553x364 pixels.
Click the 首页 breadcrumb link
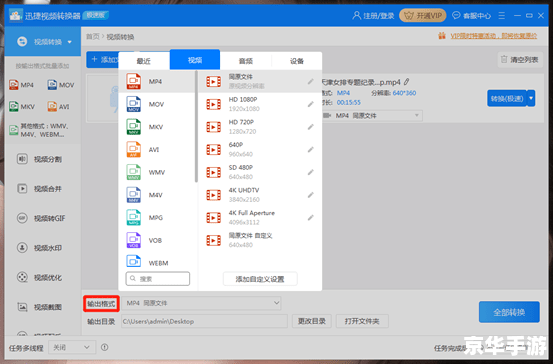click(93, 37)
